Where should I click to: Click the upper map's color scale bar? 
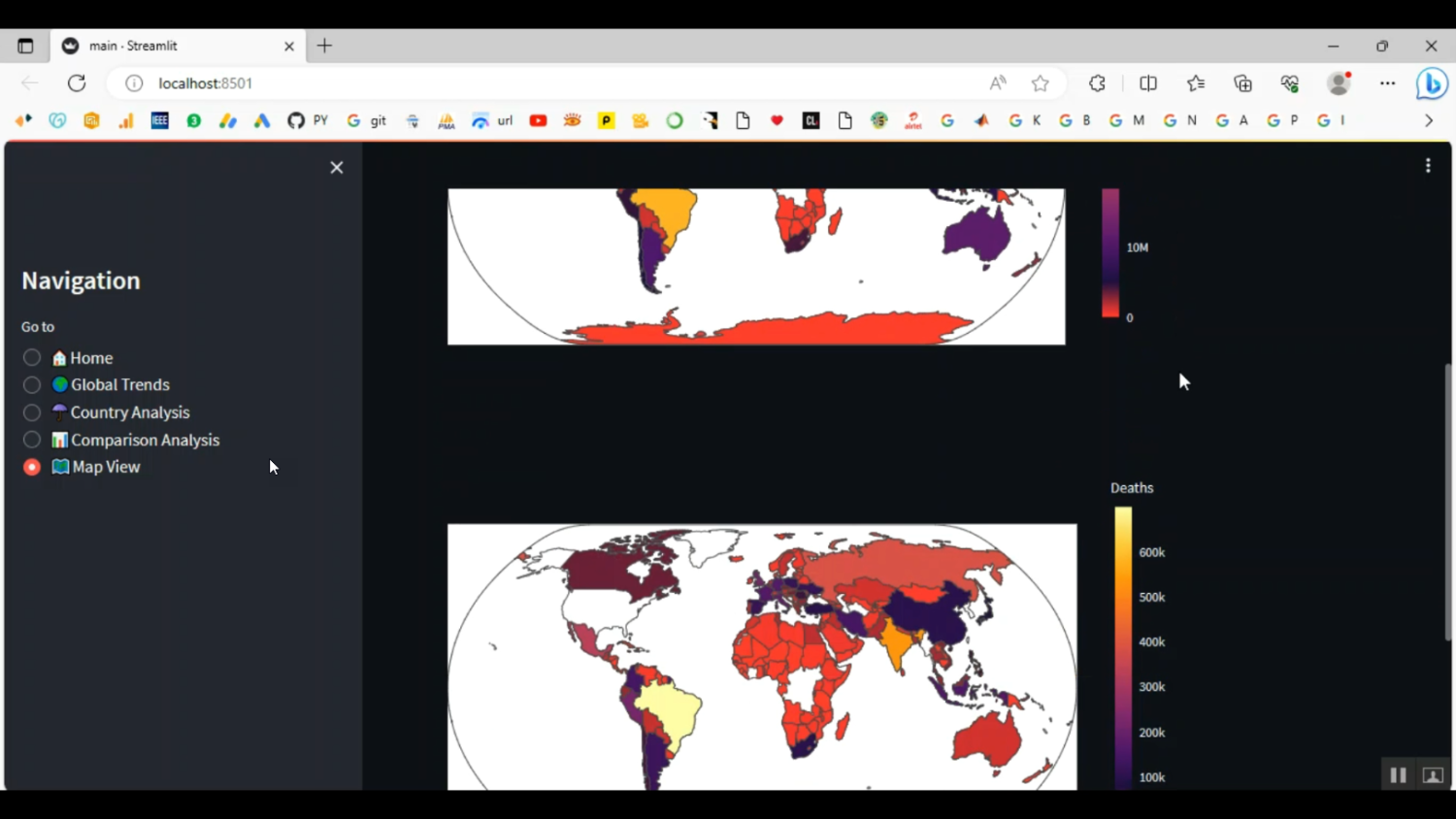point(1110,252)
